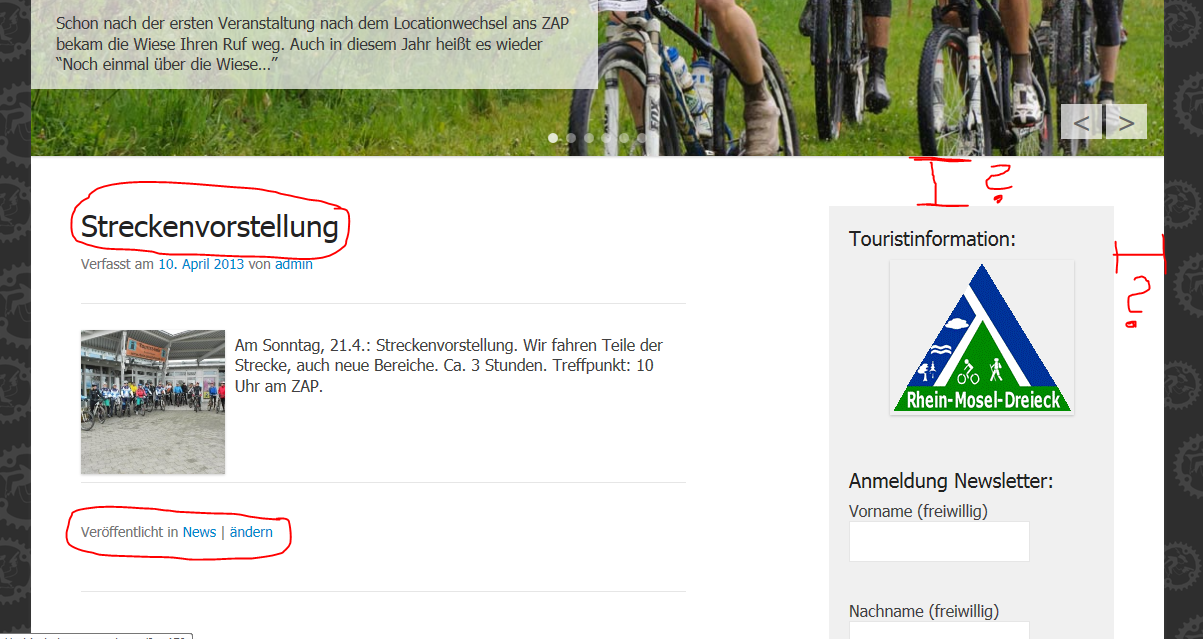Focus the Vorname (freiwillig) input field
Screen dimensions: 1203x639
[x=939, y=541]
